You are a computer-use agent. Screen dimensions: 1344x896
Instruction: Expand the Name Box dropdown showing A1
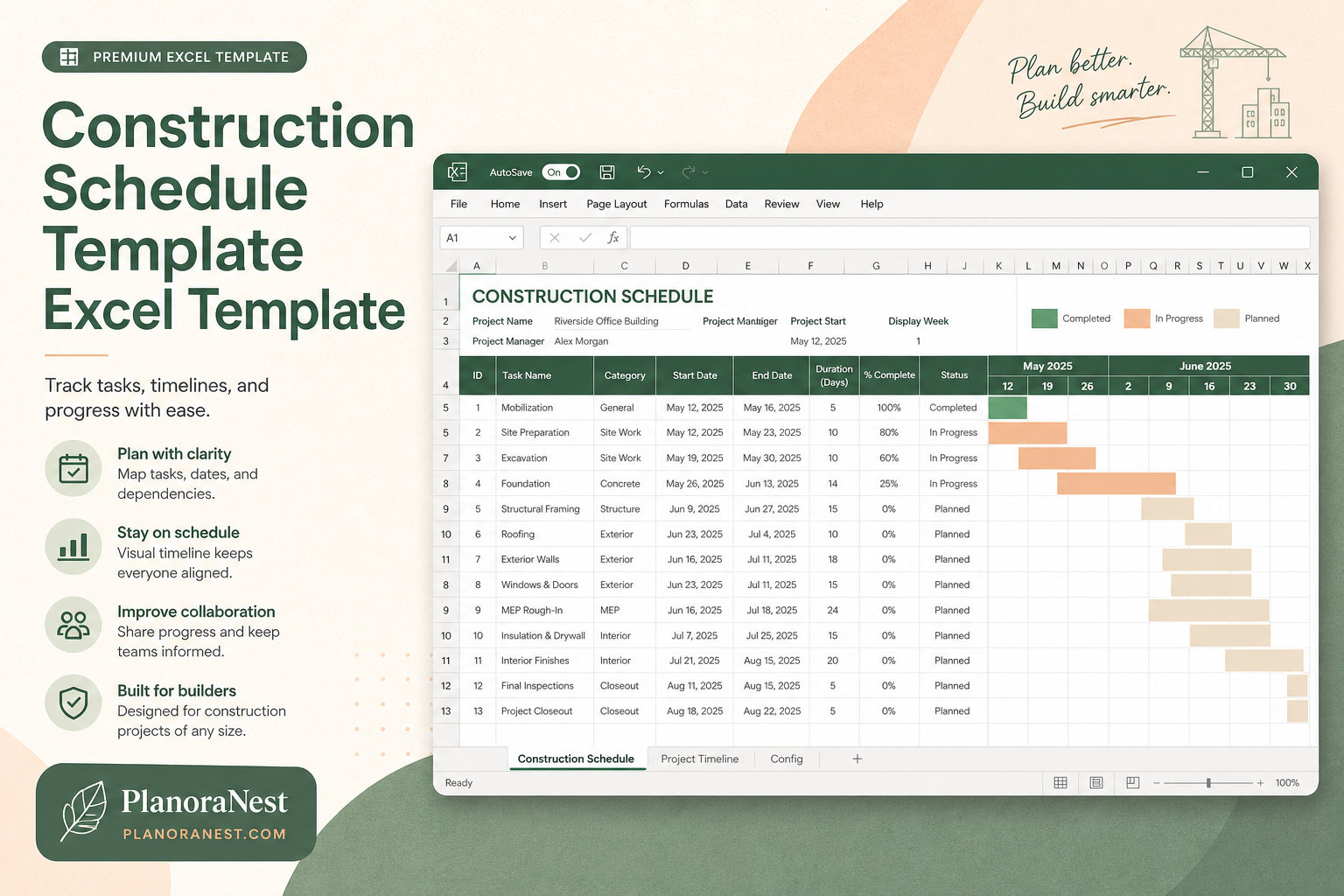tap(512, 238)
